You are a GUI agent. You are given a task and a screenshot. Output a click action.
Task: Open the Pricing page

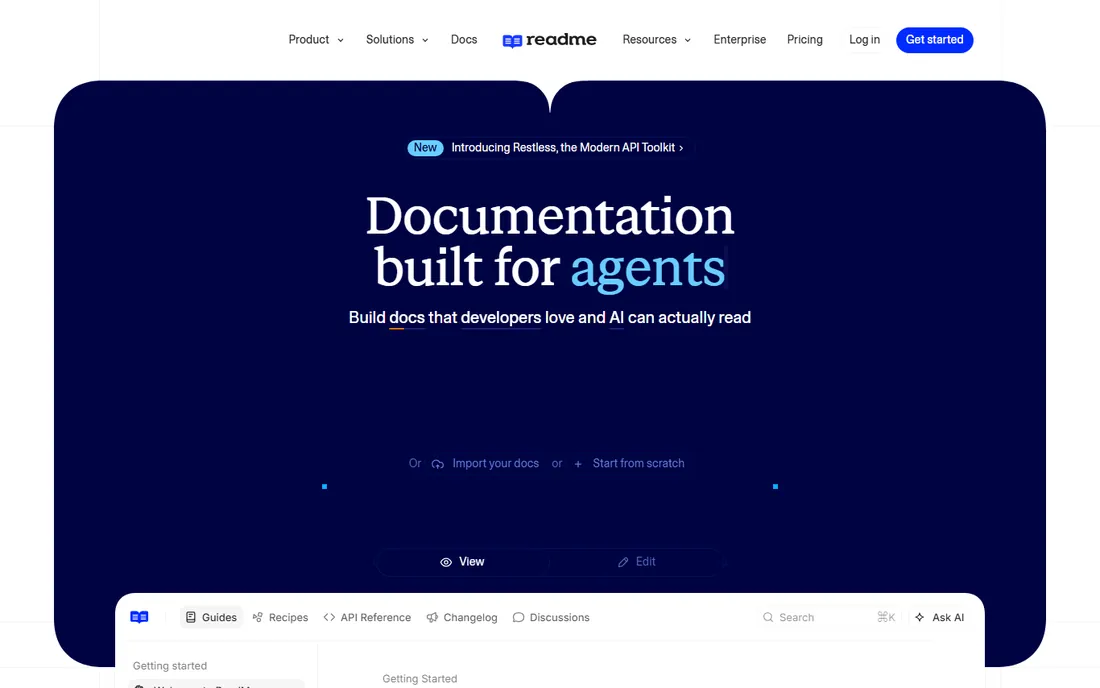point(805,40)
